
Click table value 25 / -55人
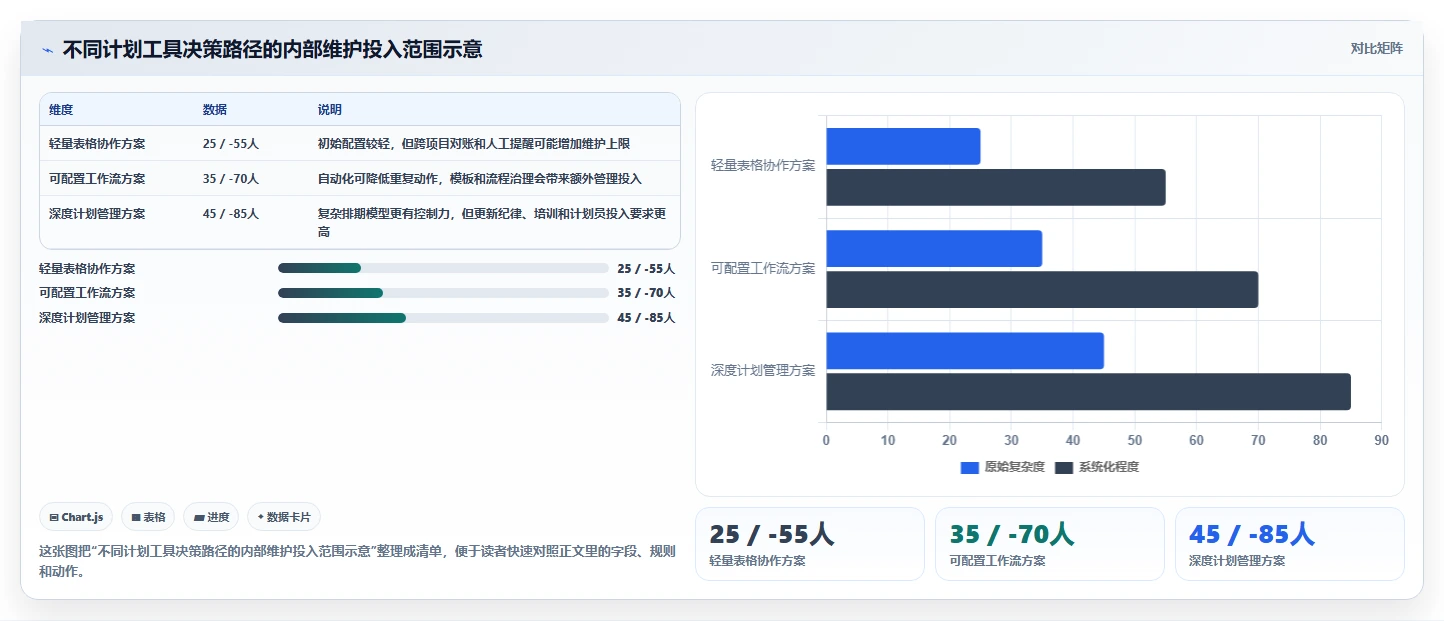[231, 144]
